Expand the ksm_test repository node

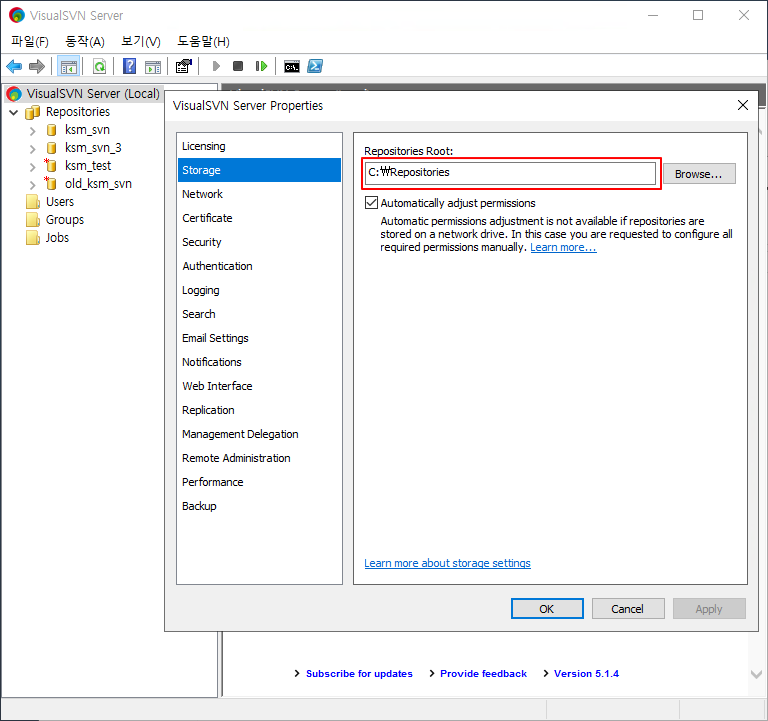tap(32, 167)
